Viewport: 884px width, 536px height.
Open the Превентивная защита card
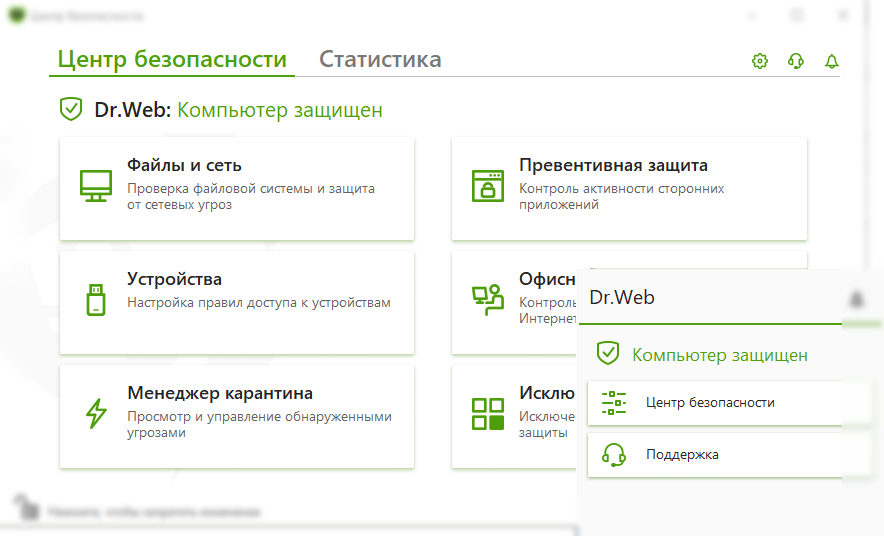629,188
